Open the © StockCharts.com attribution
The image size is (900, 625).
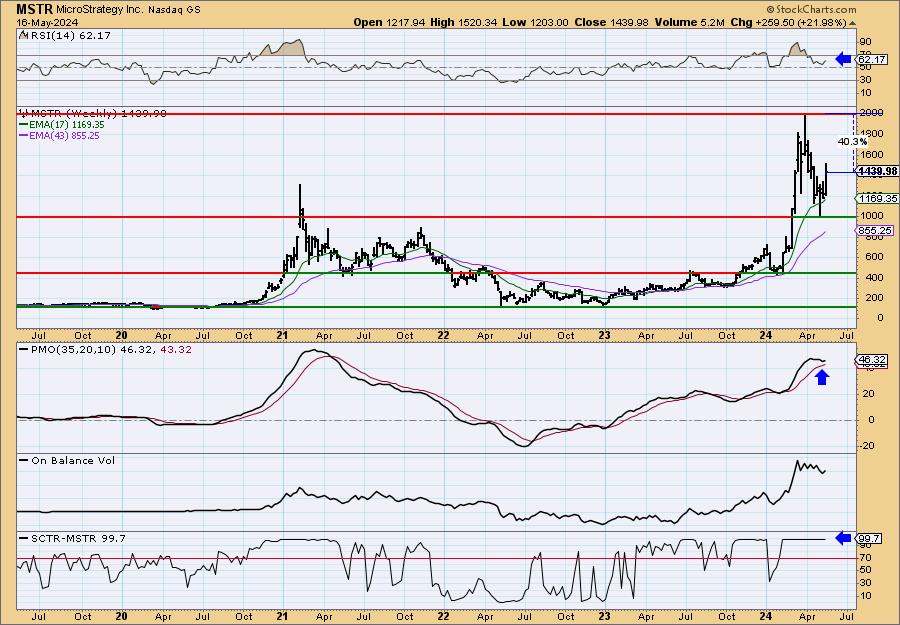(811, 9)
